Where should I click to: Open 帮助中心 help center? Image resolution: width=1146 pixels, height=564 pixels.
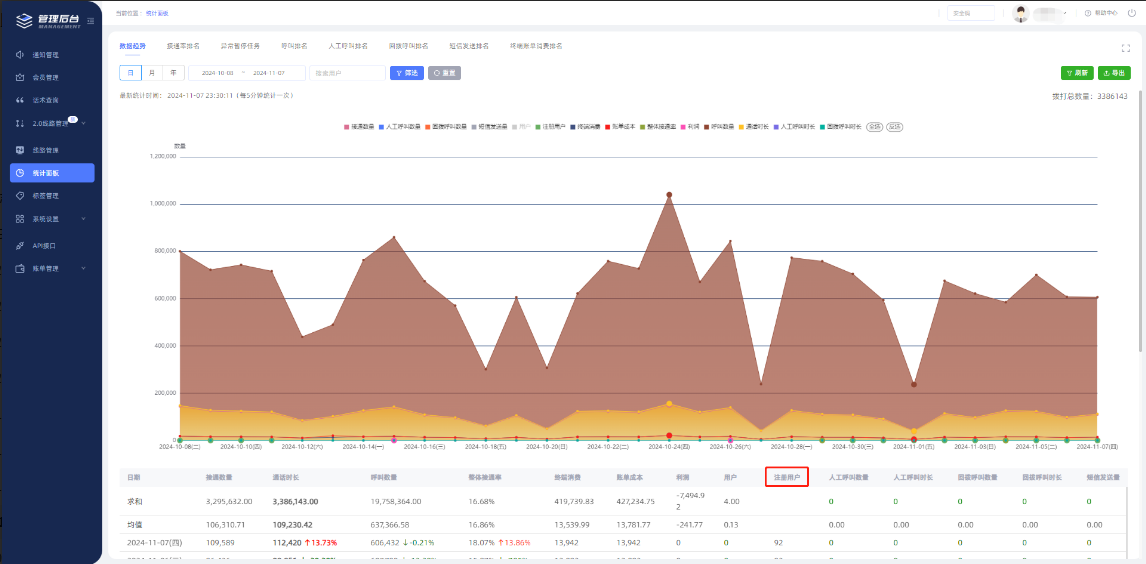coord(1101,13)
